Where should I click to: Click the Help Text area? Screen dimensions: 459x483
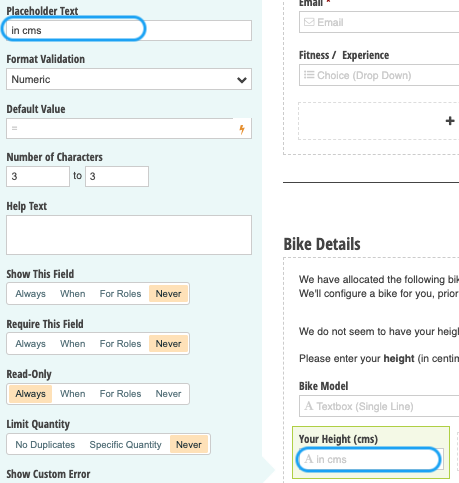click(x=129, y=235)
